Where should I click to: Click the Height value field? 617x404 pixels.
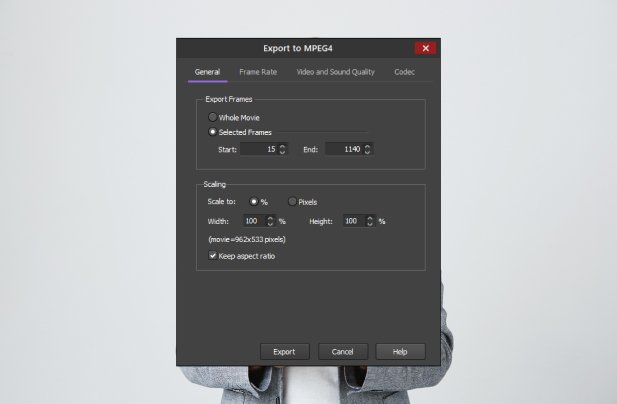pos(354,221)
